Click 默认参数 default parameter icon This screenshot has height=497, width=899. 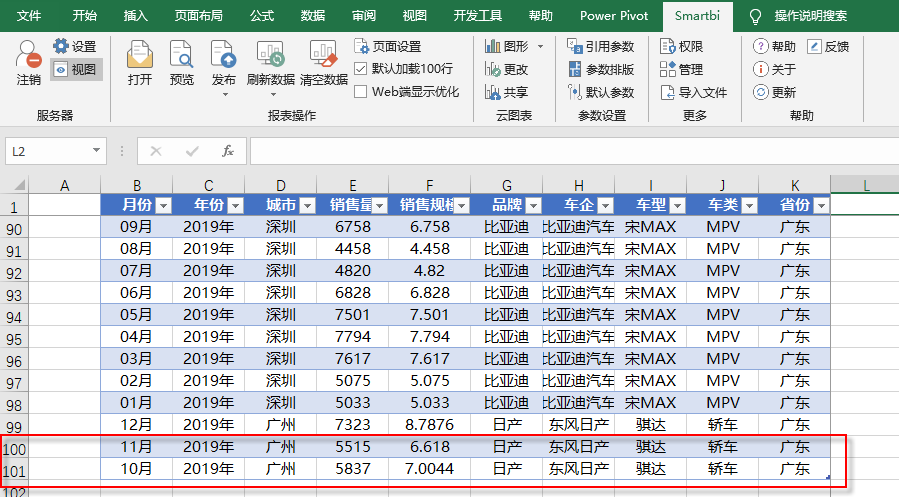574,92
